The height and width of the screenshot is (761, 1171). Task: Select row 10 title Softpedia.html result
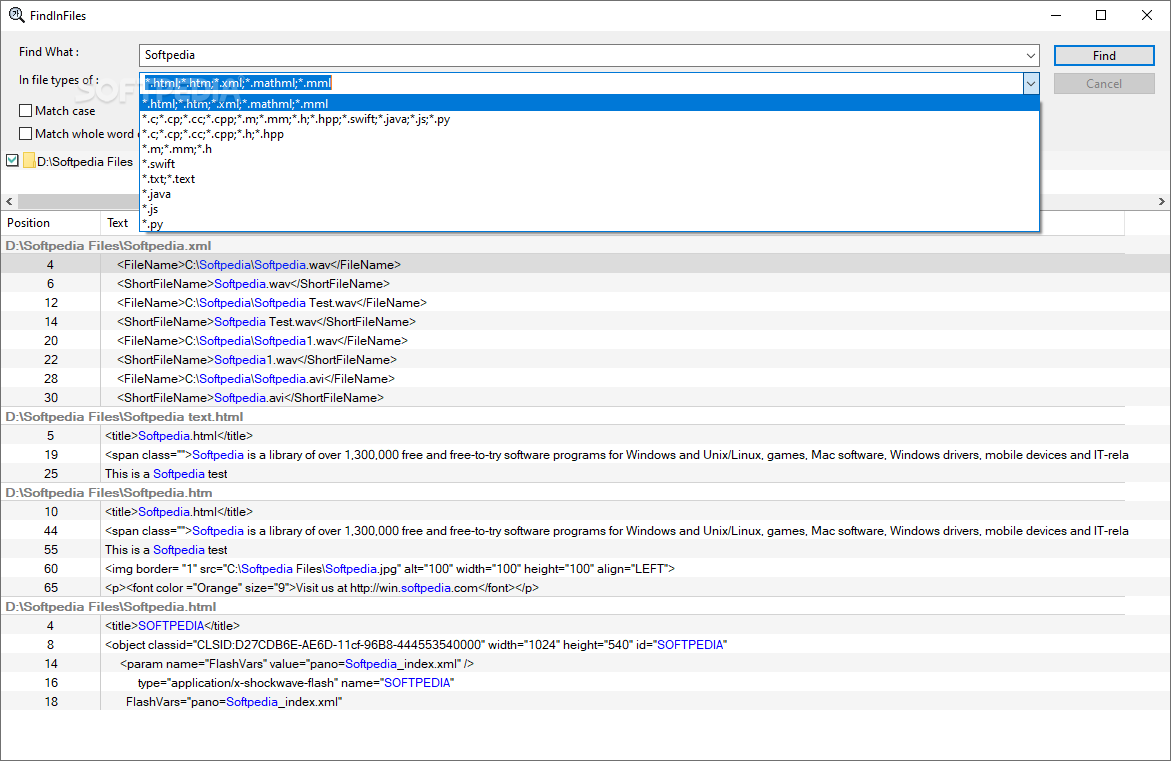click(x=586, y=512)
